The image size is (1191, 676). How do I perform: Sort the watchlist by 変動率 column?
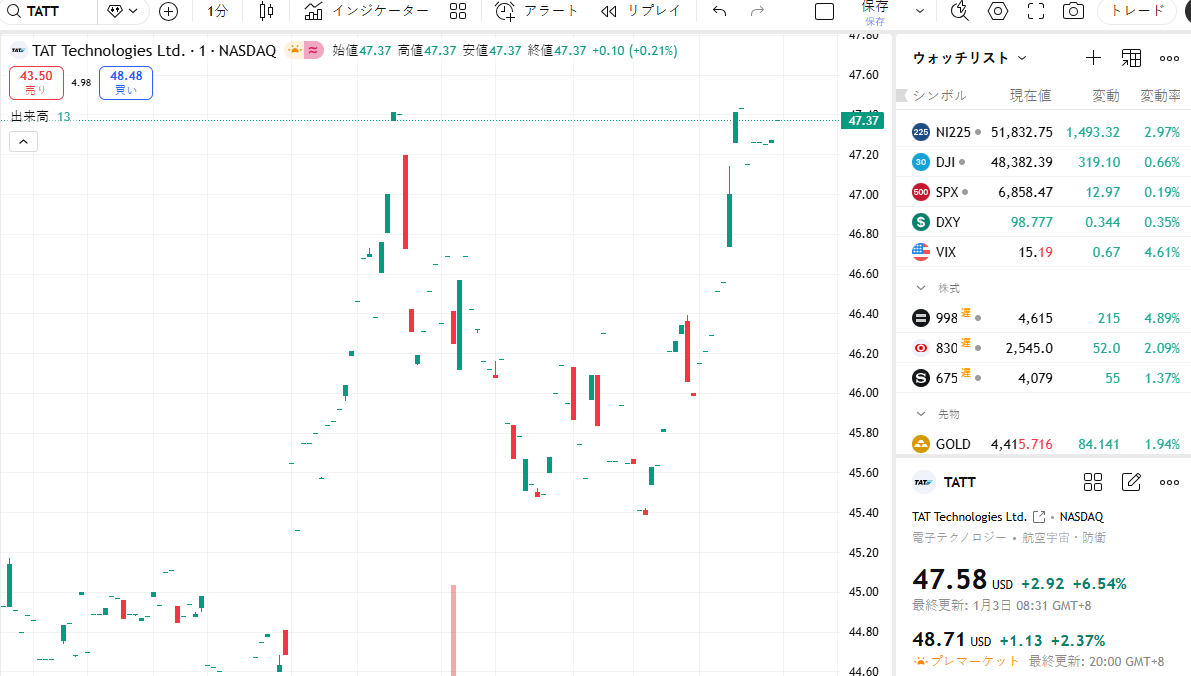click(x=1161, y=96)
